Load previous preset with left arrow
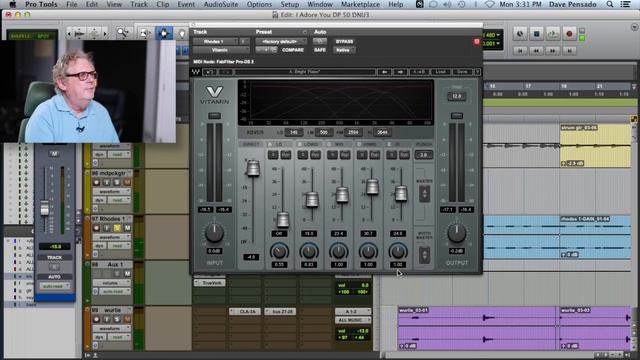This screenshot has width=640, height=360. [384, 72]
